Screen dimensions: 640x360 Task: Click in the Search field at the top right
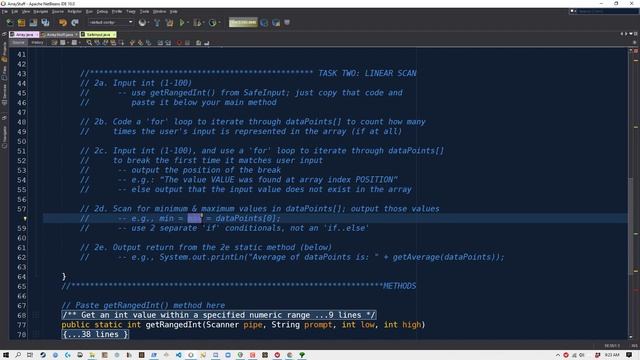(x=607, y=11)
